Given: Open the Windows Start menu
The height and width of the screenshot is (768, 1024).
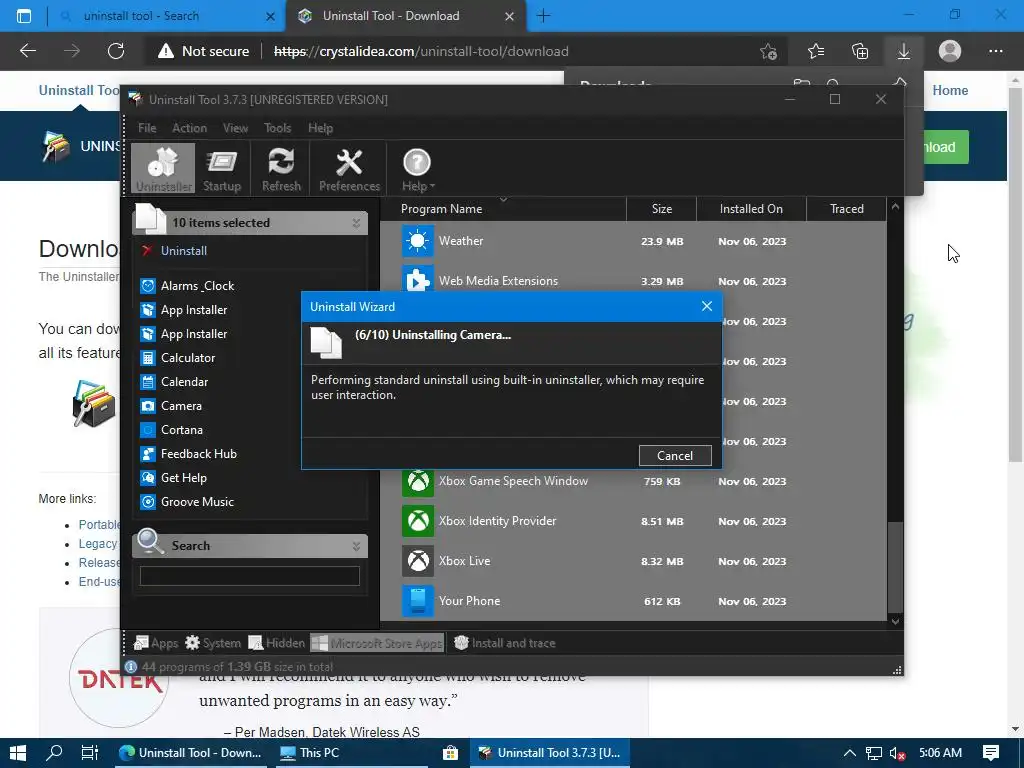Looking at the screenshot, I should 18,753.
